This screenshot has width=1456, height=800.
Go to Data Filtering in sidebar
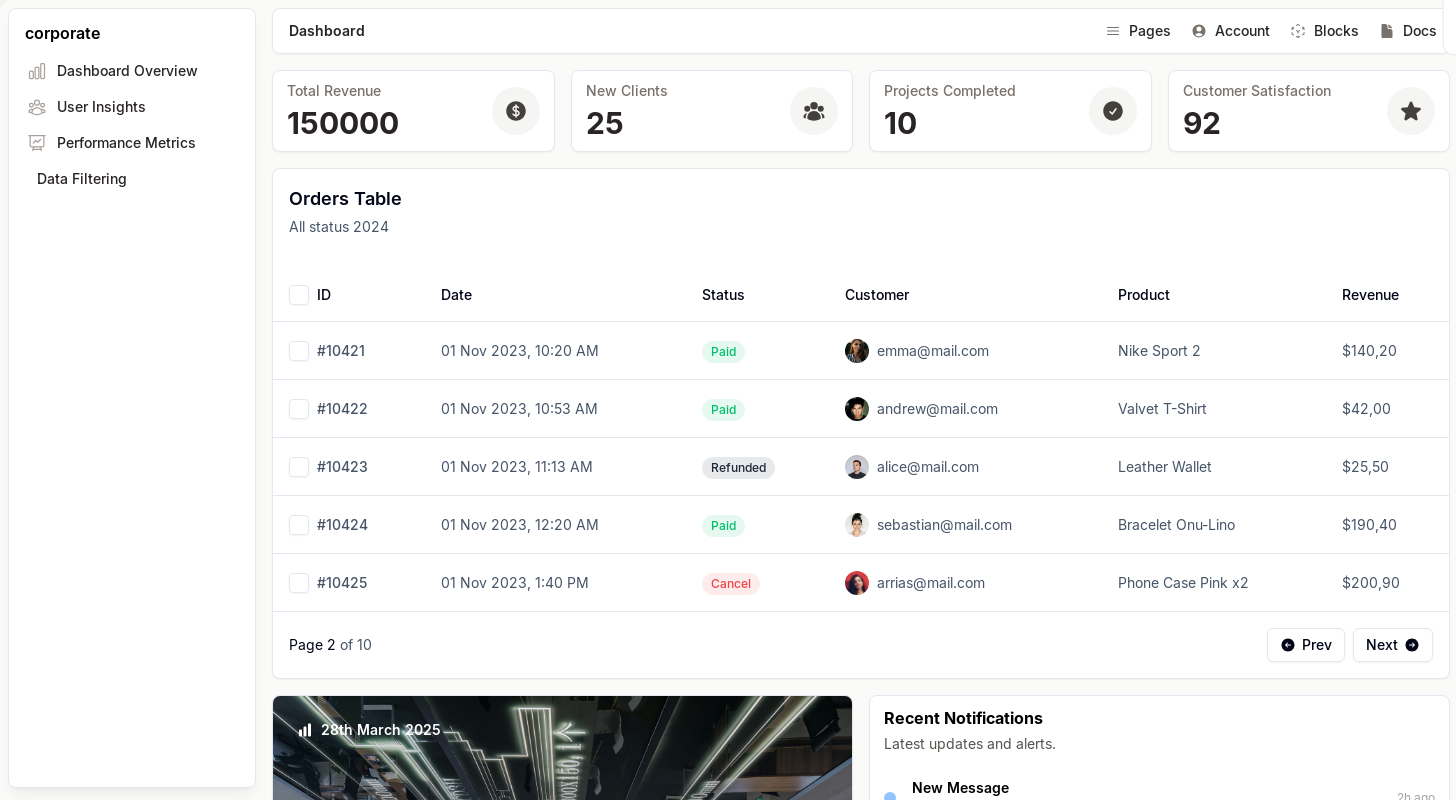tap(82, 179)
